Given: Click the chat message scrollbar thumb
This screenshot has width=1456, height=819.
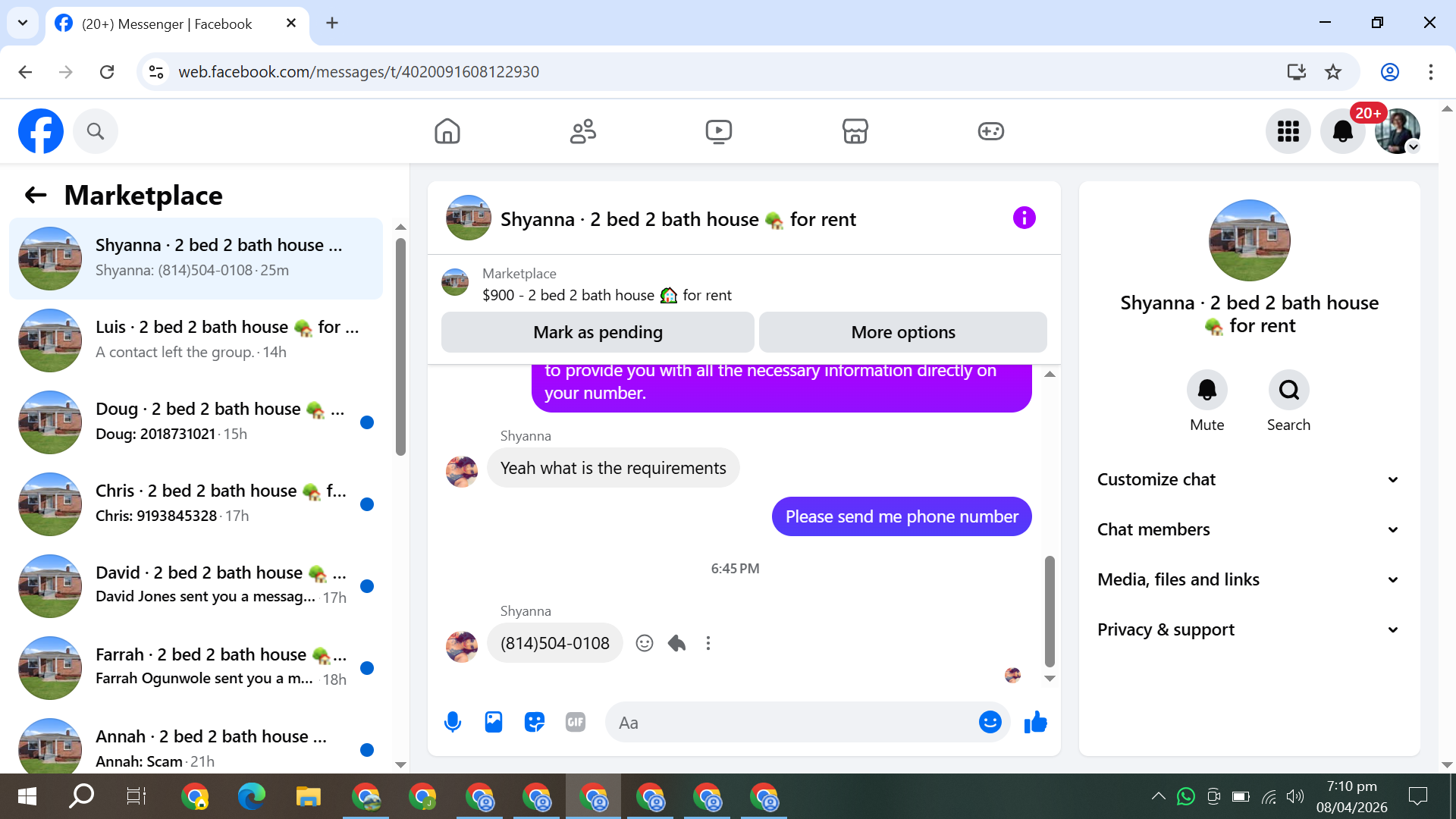Looking at the screenshot, I should [1050, 610].
